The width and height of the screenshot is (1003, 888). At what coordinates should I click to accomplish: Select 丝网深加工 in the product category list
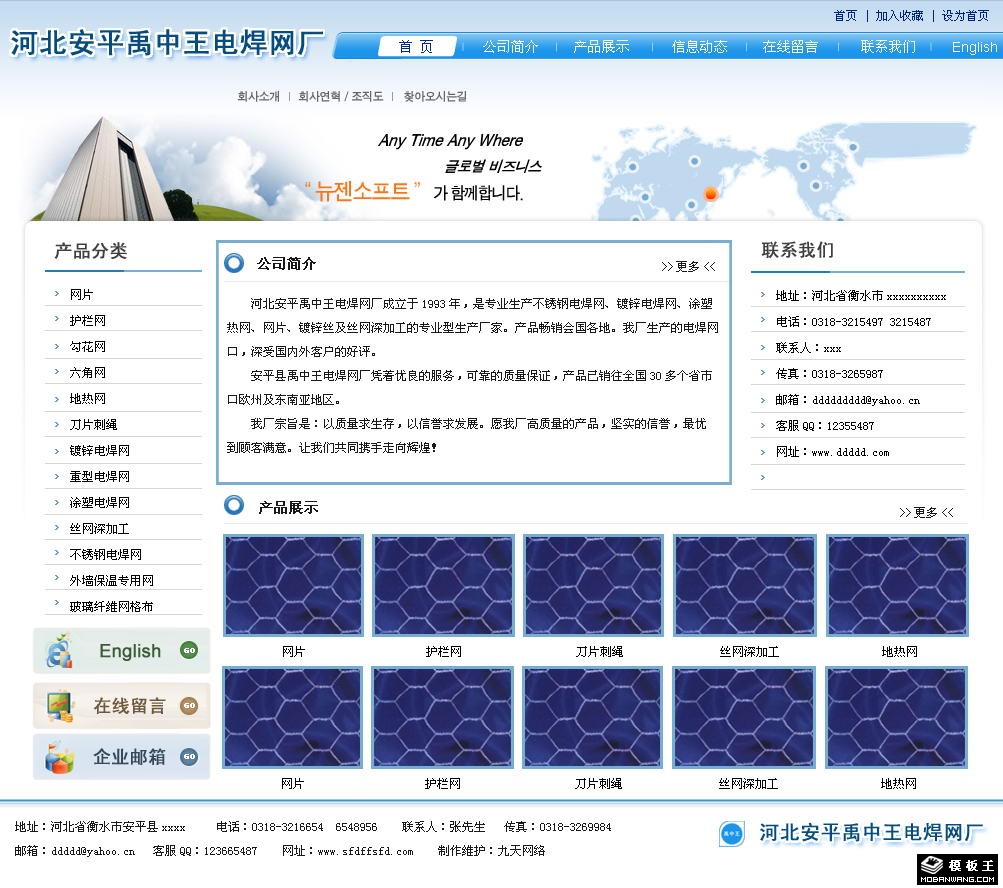pyautogui.click(x=100, y=528)
